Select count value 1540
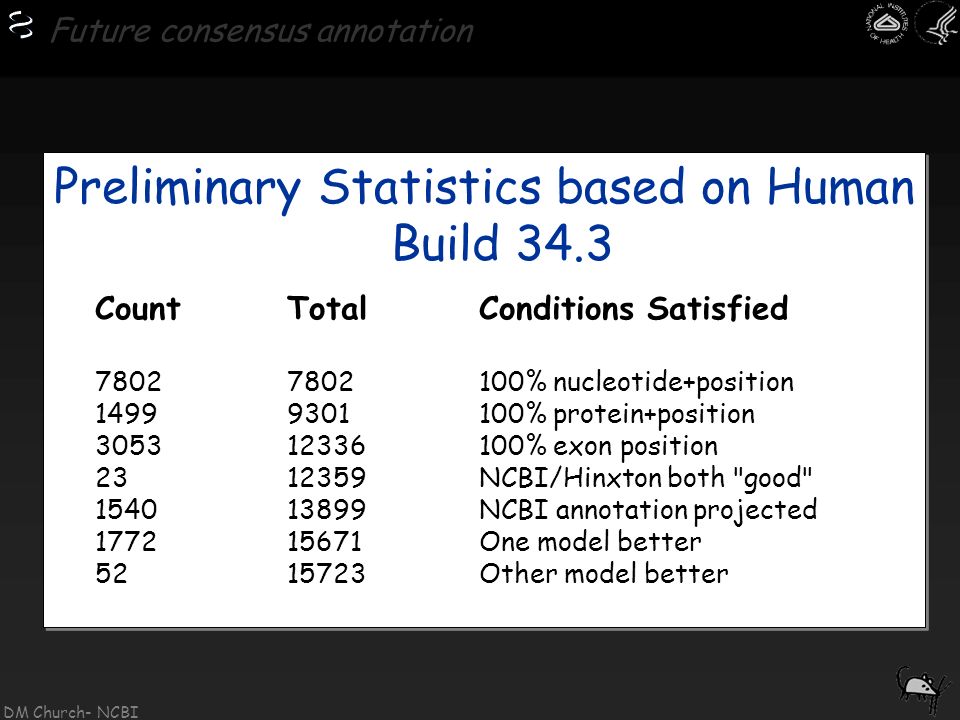This screenshot has width=960, height=720. pyautogui.click(x=127, y=509)
